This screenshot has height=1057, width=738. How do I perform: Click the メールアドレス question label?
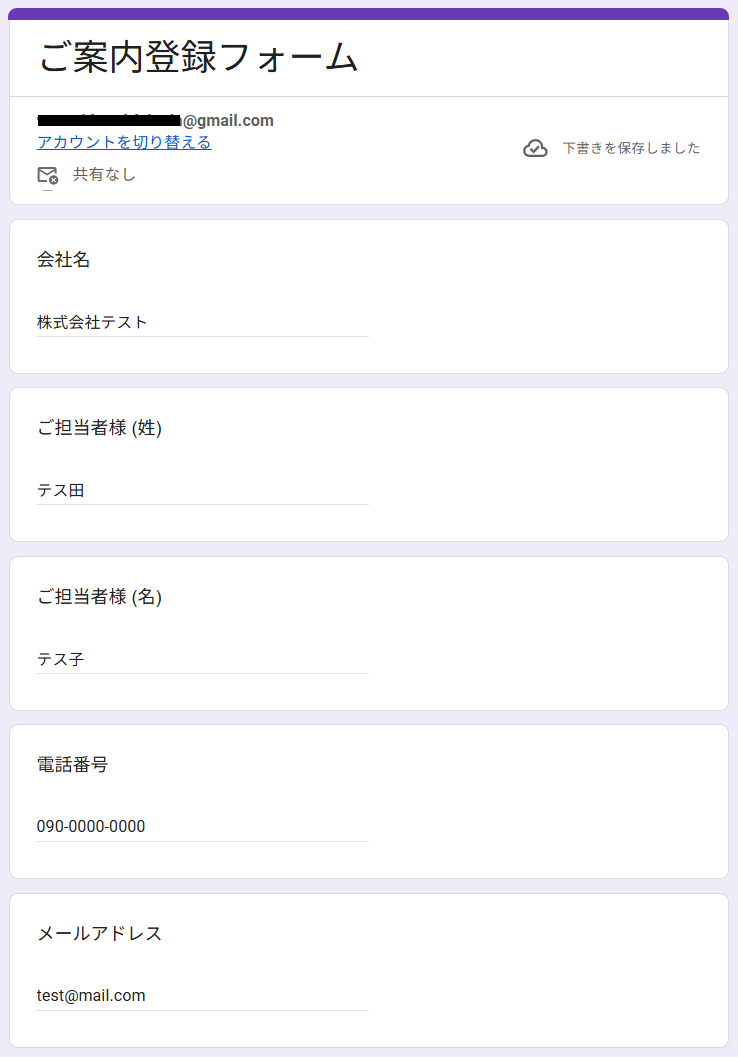(99, 934)
